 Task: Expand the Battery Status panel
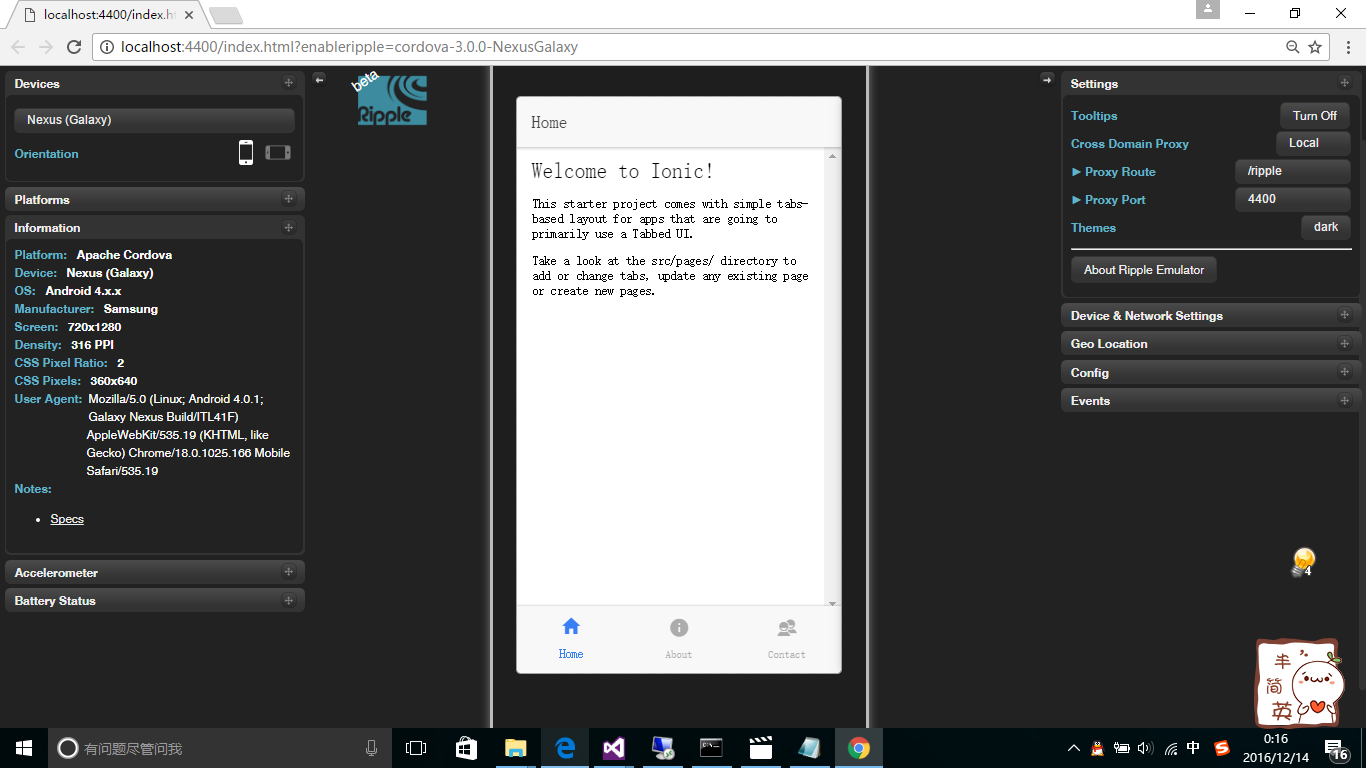pyautogui.click(x=154, y=601)
